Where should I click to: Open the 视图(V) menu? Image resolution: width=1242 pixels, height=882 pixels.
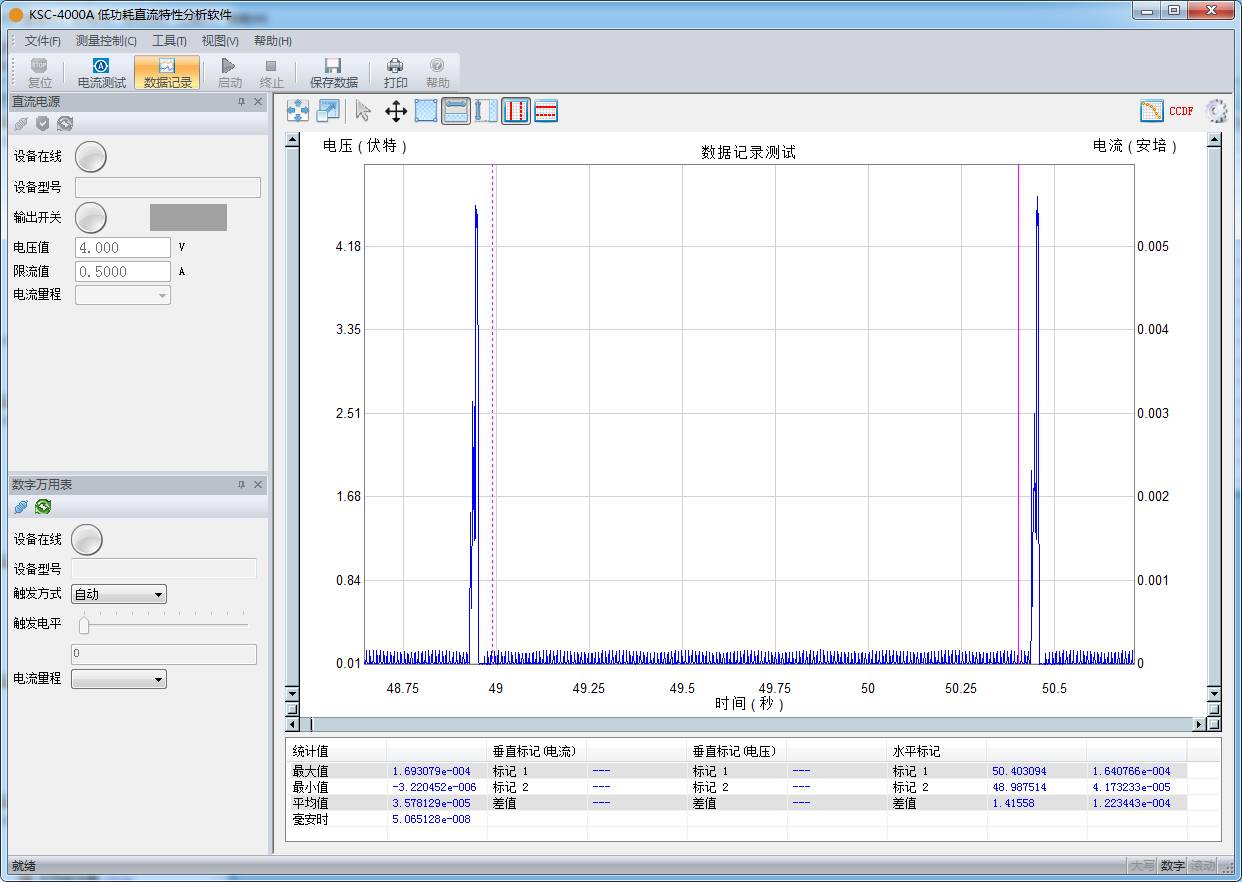tap(220, 41)
